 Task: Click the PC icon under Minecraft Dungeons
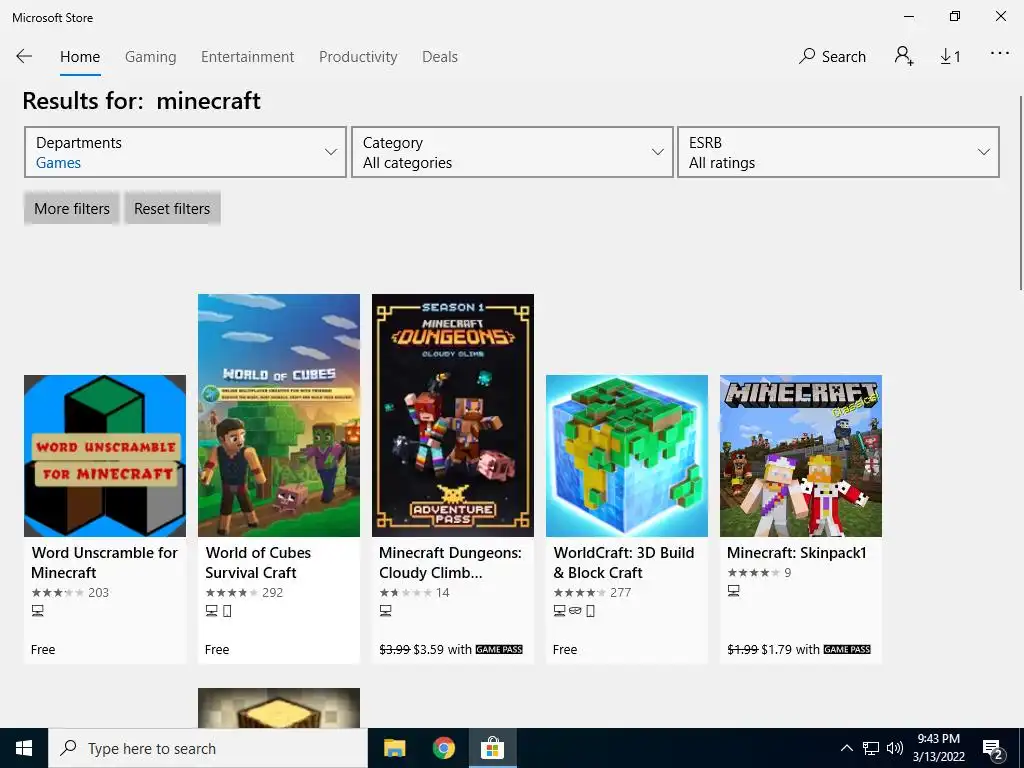click(386, 611)
